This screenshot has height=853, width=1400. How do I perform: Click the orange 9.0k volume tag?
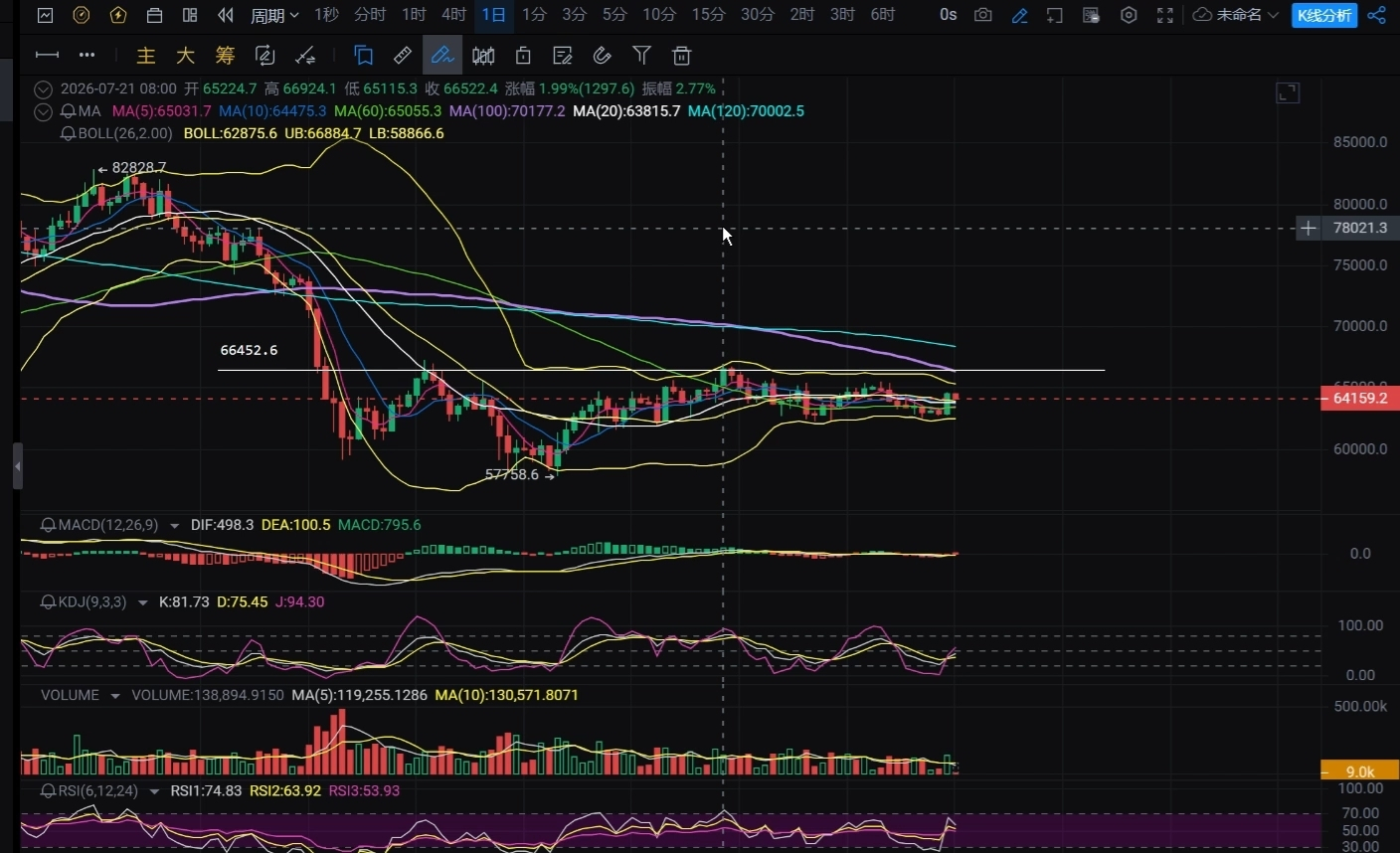click(x=1359, y=771)
